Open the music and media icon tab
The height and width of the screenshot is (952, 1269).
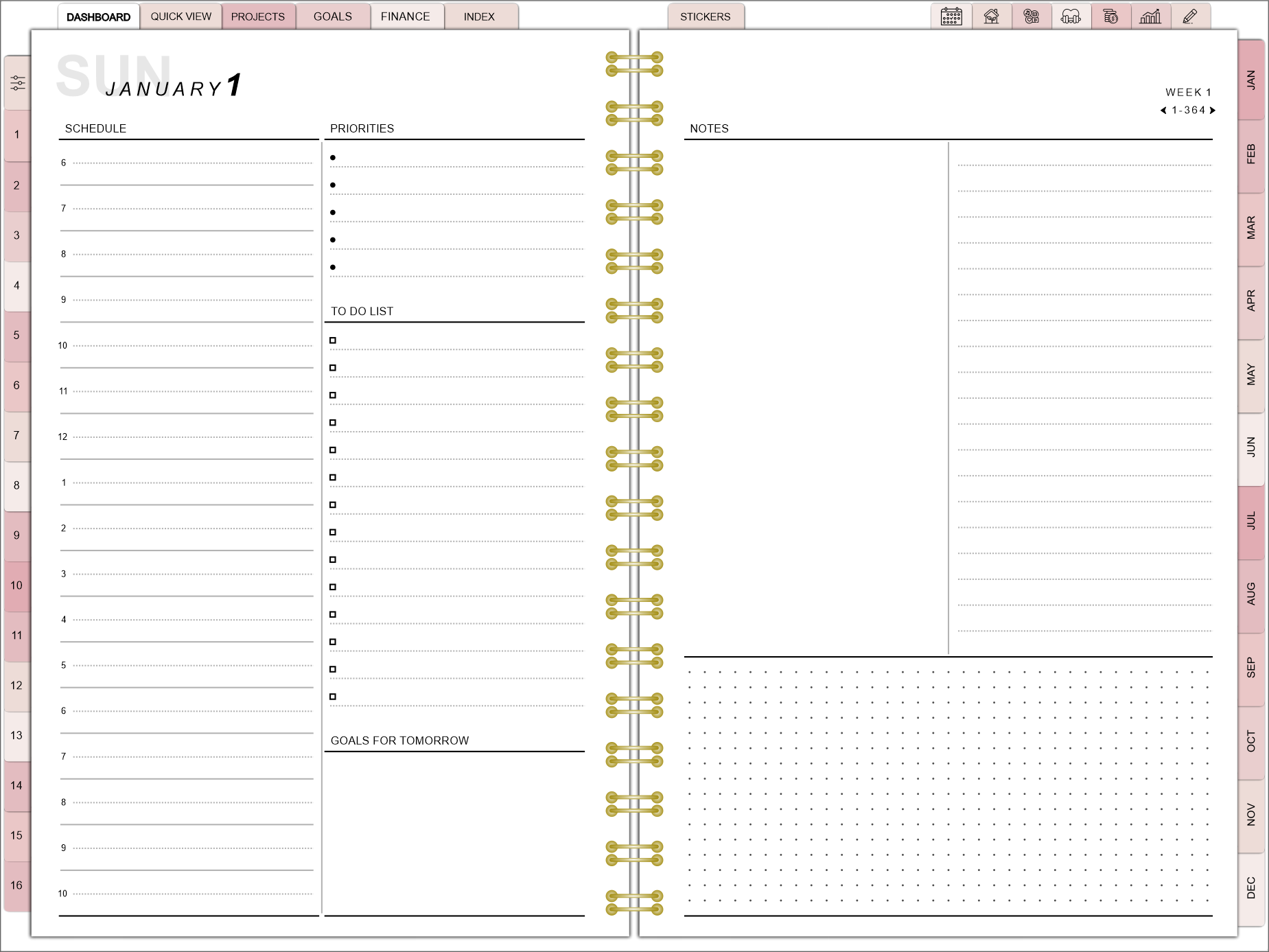(x=1031, y=16)
